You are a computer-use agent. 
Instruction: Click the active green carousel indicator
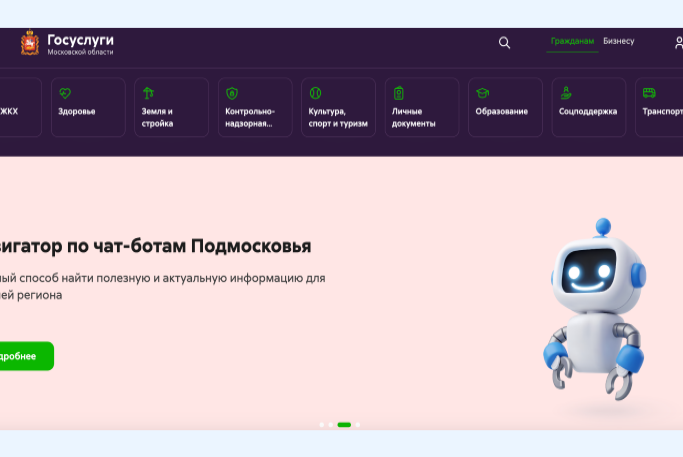[344, 425]
